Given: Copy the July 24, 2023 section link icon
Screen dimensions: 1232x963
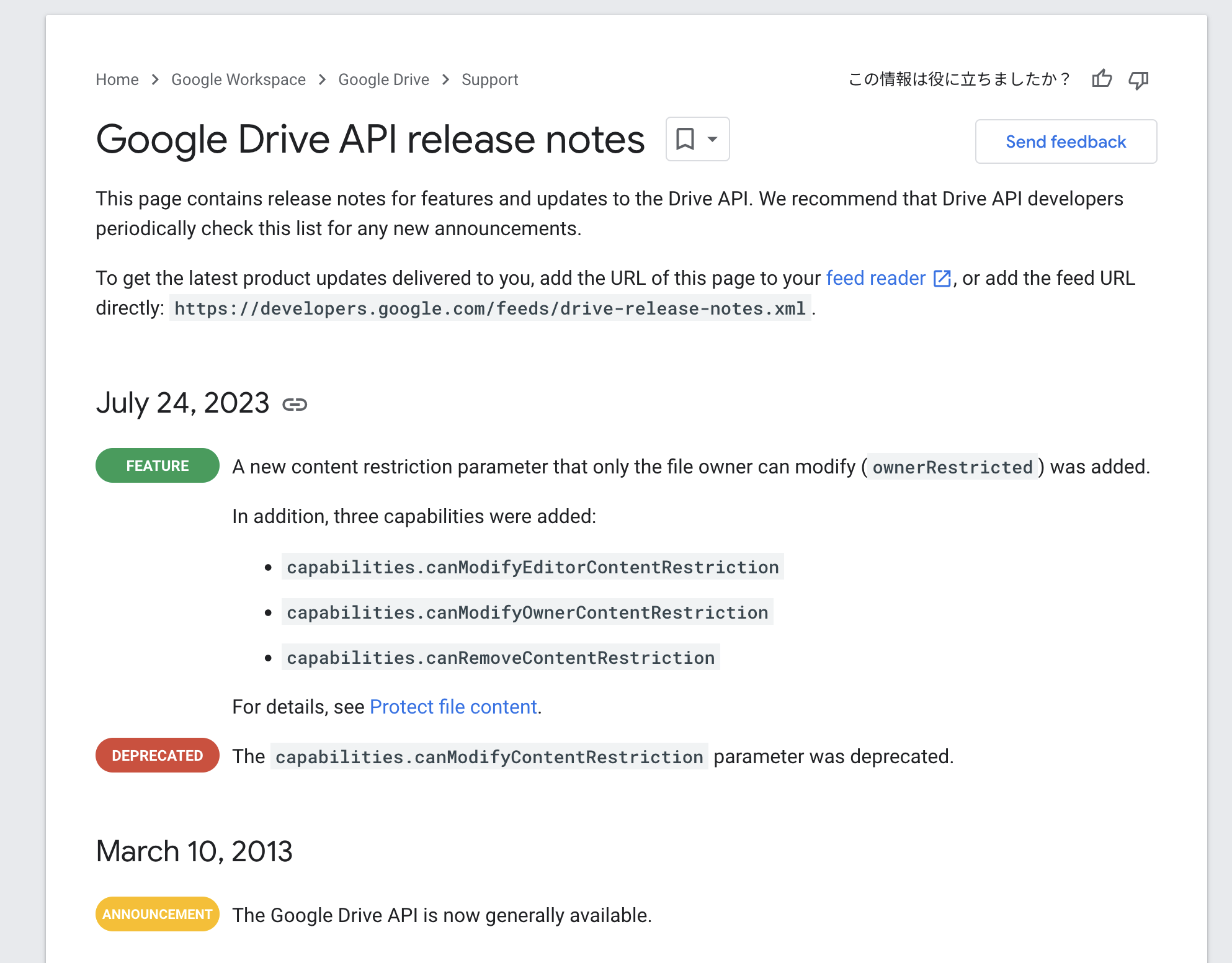Looking at the screenshot, I should 295,405.
